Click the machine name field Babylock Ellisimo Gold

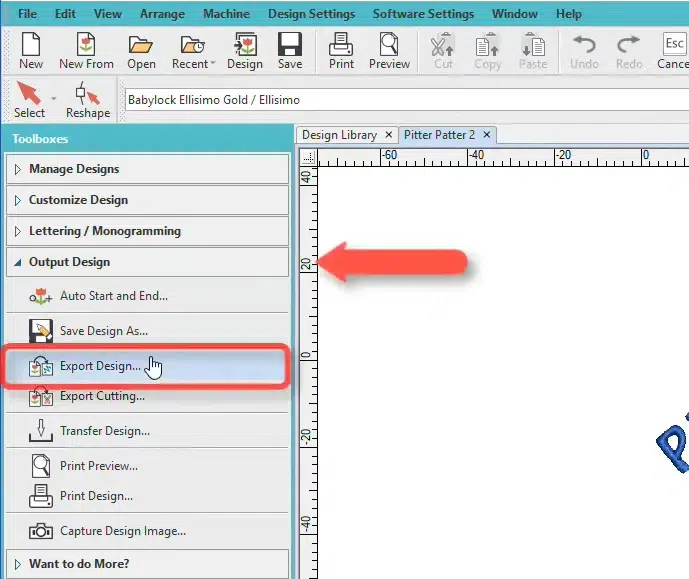[x=406, y=100]
